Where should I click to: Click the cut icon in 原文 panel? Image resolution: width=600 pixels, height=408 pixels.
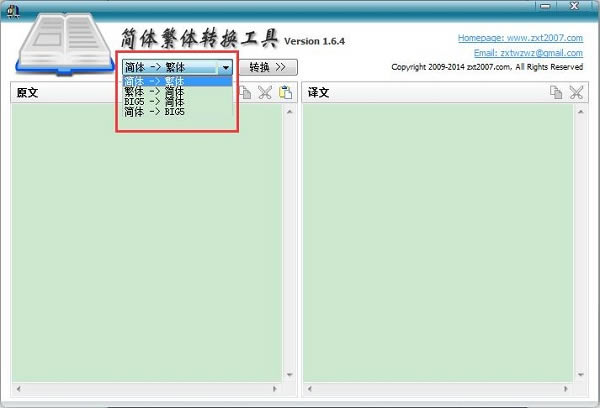[x=265, y=93]
